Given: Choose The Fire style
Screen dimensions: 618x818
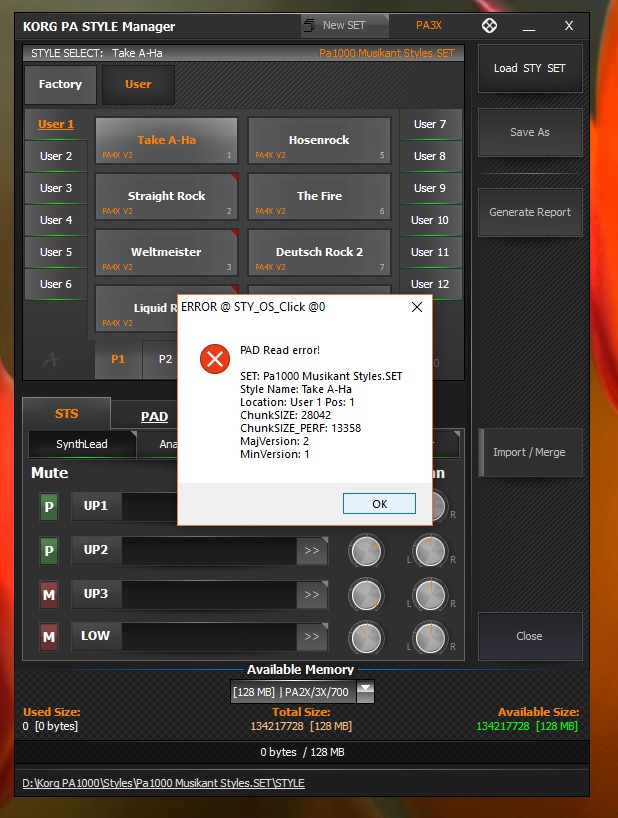Looking at the screenshot, I should (x=319, y=196).
